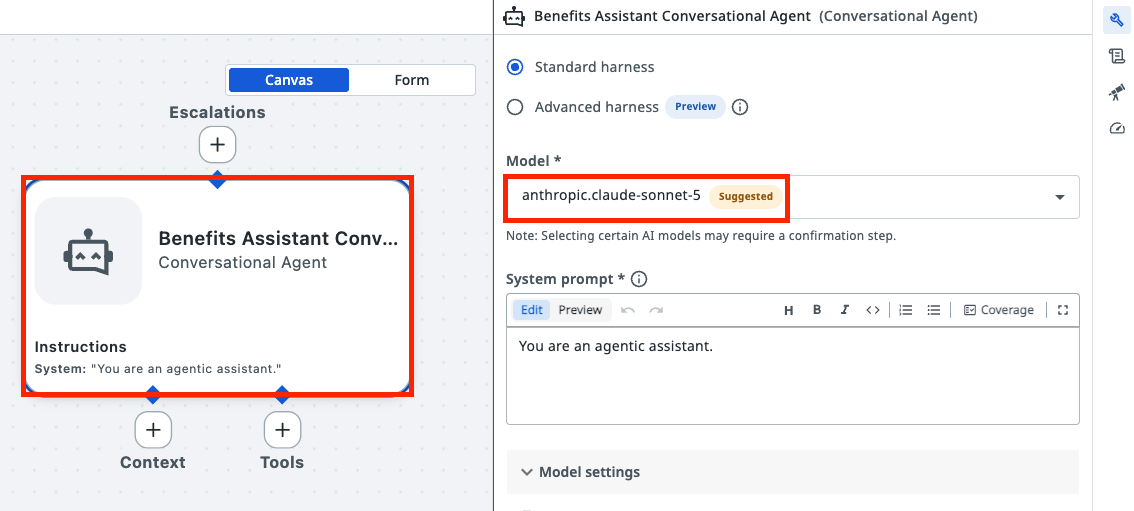Viewport: 1134px width, 511px height.
Task: Click the Preview badge next to Advanced harness
Action: 695,107
